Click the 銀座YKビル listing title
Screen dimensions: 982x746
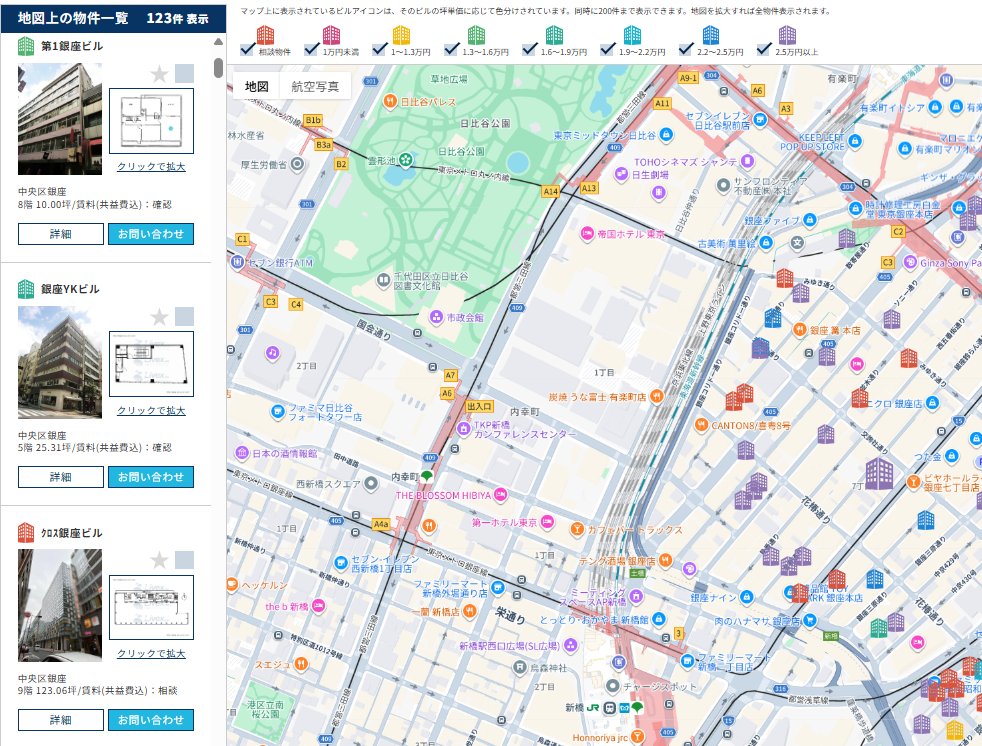[x=70, y=289]
